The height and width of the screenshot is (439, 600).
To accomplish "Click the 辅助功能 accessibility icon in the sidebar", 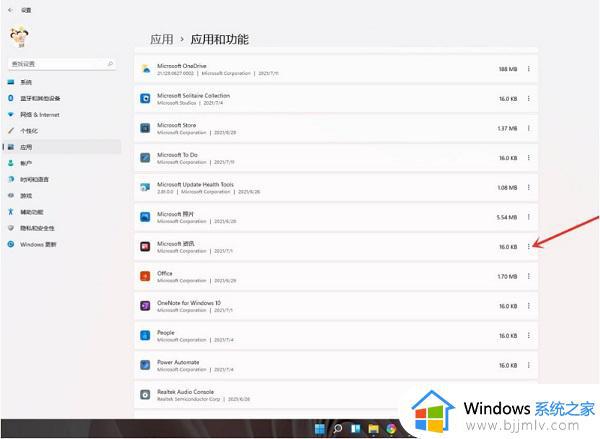I will [x=11, y=212].
